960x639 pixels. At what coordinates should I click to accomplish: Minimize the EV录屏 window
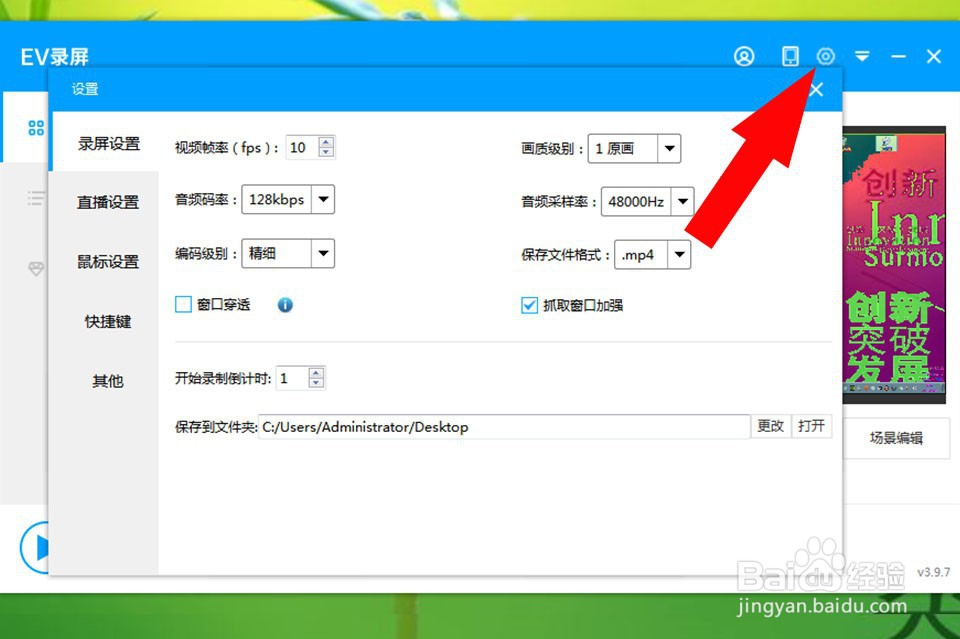(x=899, y=56)
